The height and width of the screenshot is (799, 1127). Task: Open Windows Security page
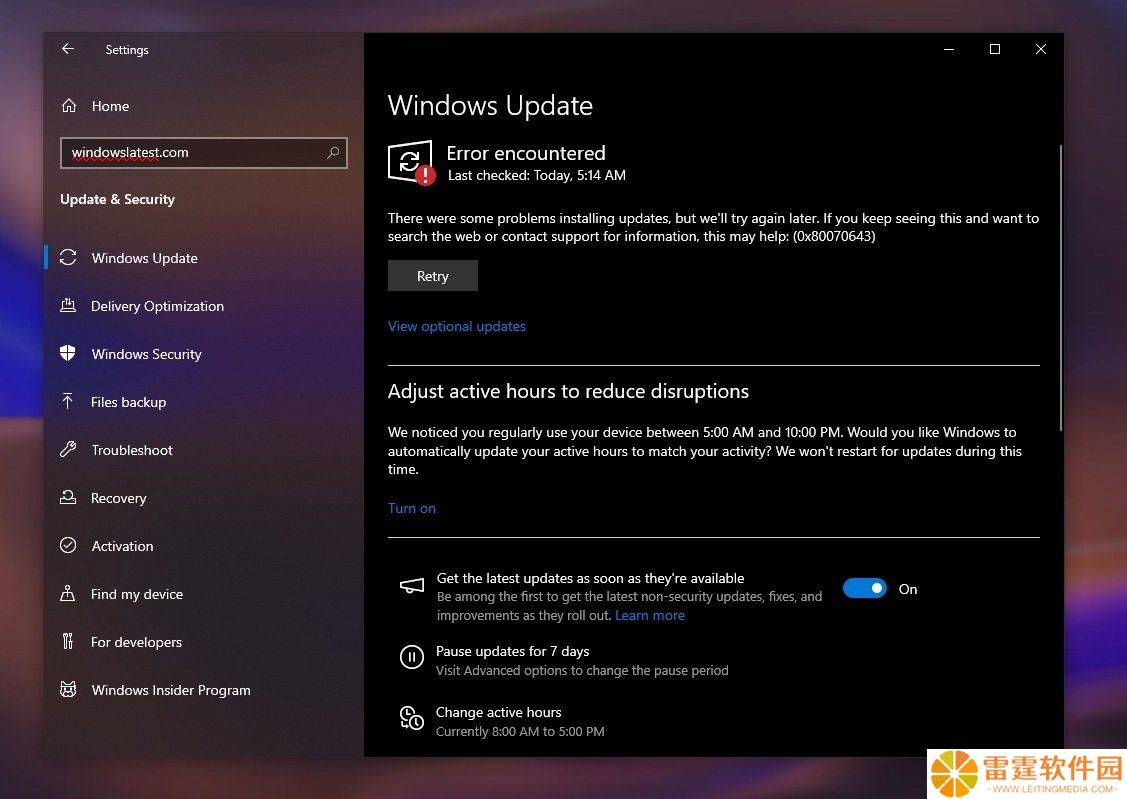point(147,354)
